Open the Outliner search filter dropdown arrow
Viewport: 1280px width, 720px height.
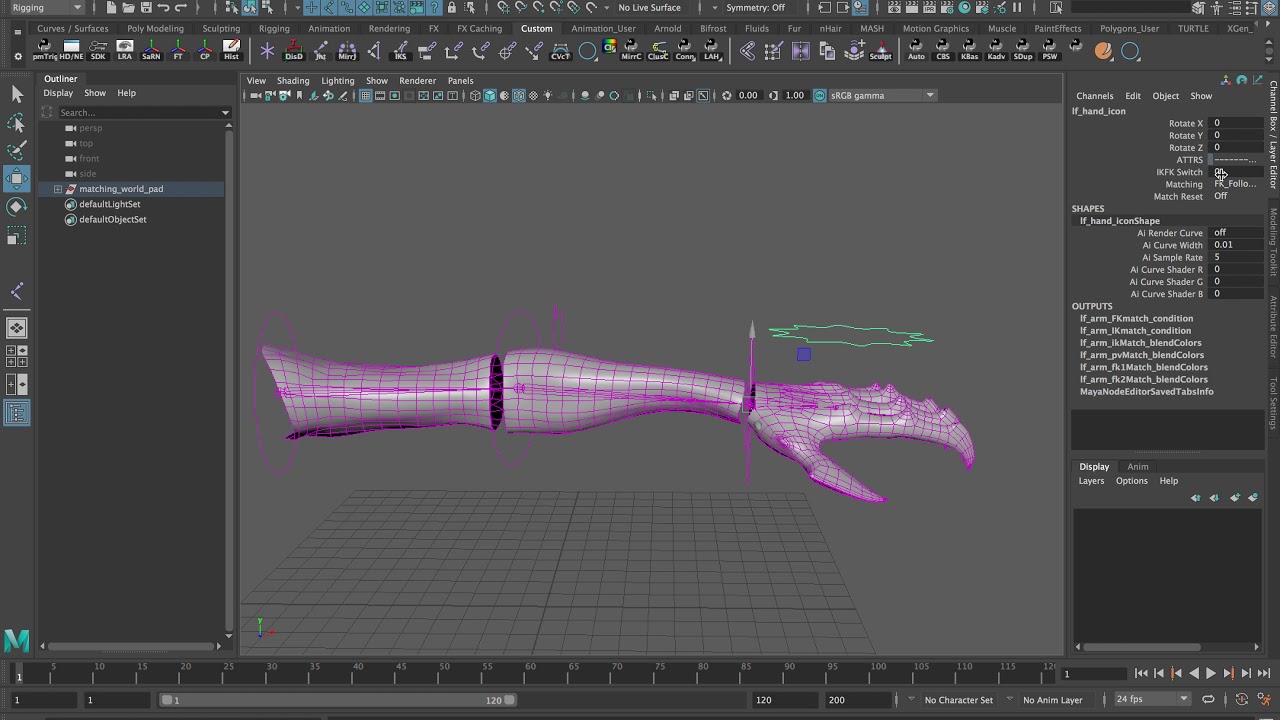(x=225, y=113)
